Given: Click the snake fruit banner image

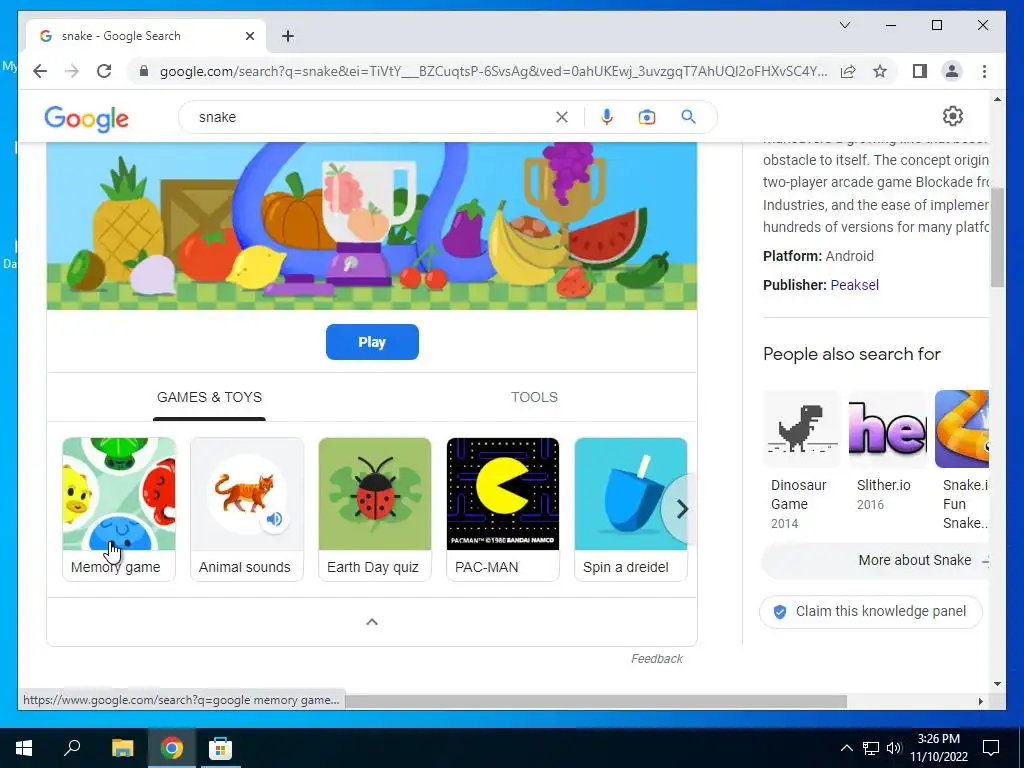Looking at the screenshot, I should click(372, 225).
